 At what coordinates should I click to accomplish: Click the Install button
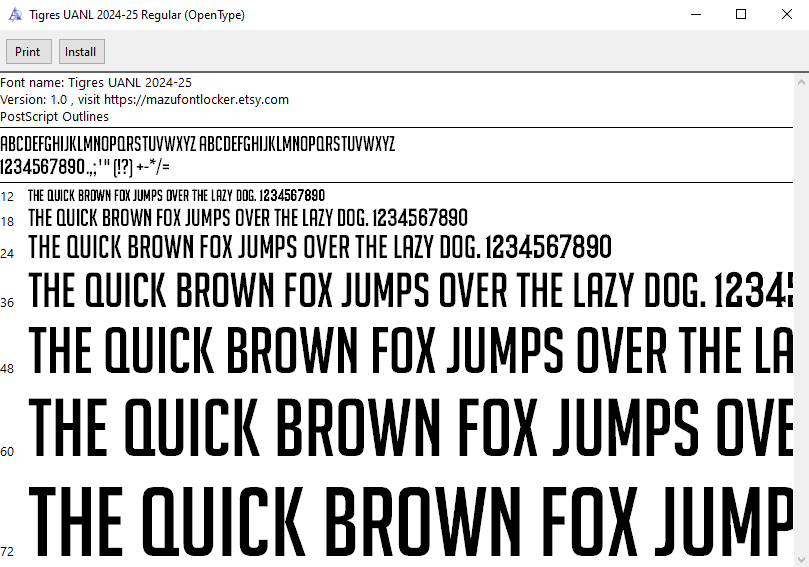coord(80,52)
